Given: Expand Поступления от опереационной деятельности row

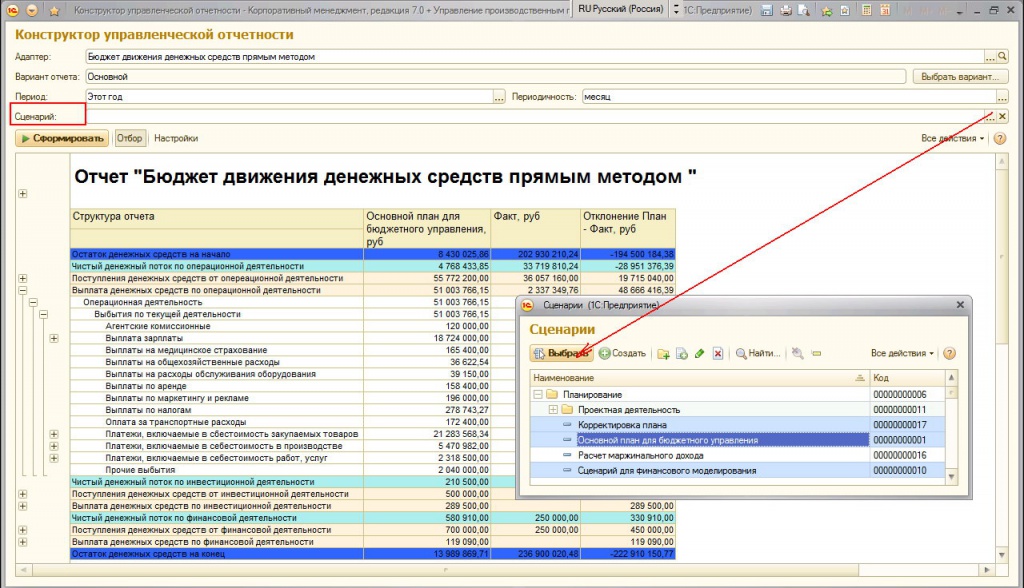Looking at the screenshot, I should 23,278.
